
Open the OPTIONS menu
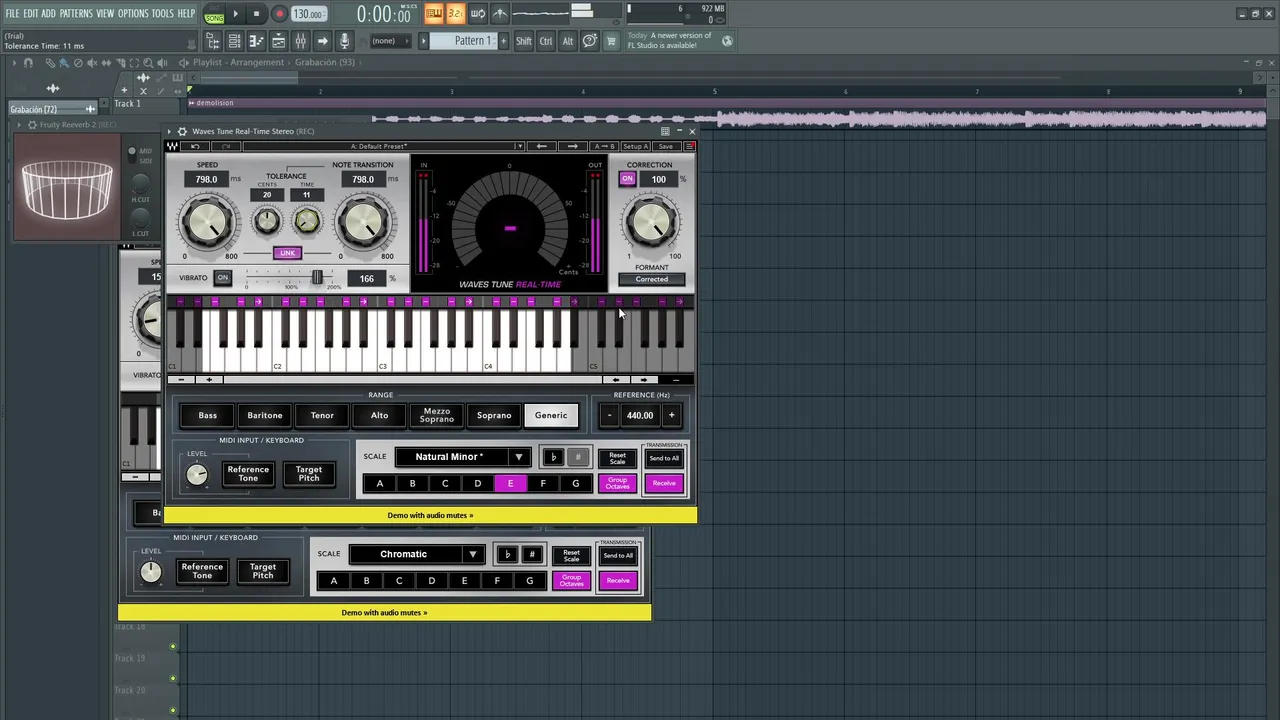point(133,13)
